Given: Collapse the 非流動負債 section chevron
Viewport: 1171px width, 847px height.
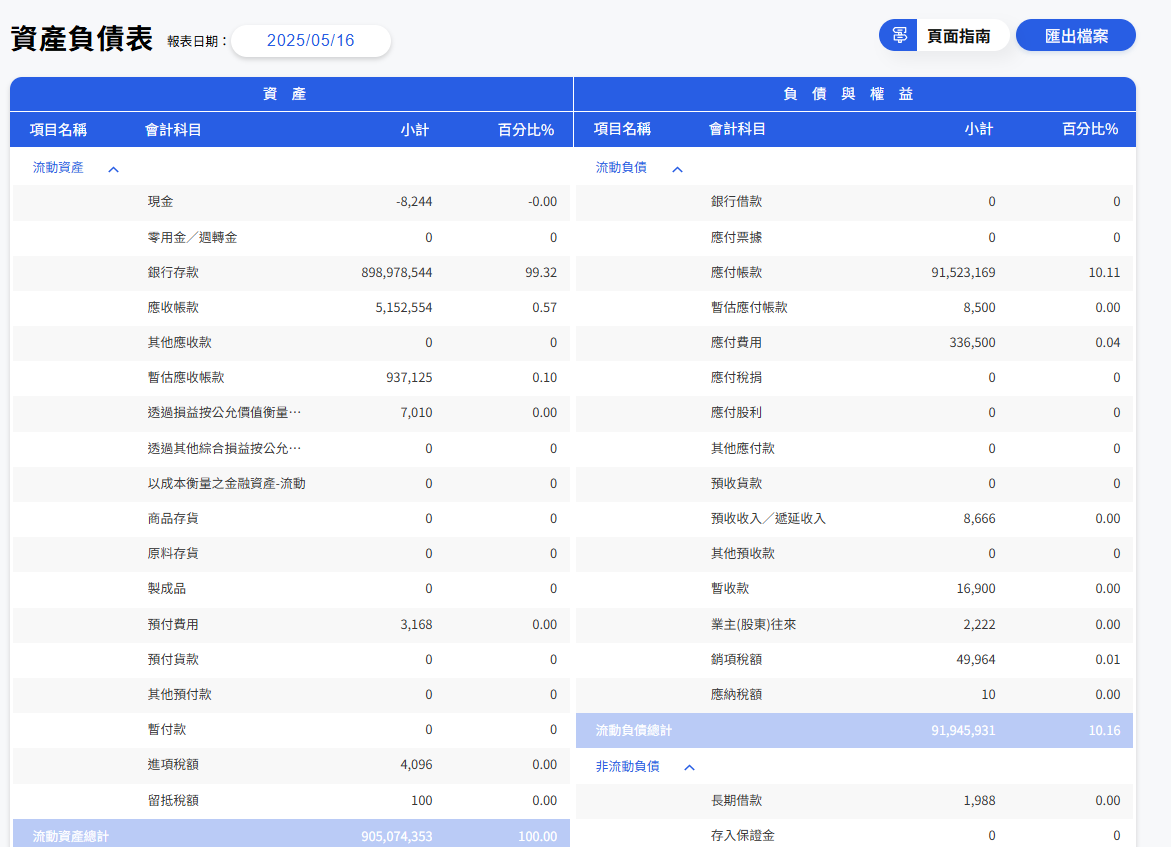Looking at the screenshot, I should pos(689,767).
